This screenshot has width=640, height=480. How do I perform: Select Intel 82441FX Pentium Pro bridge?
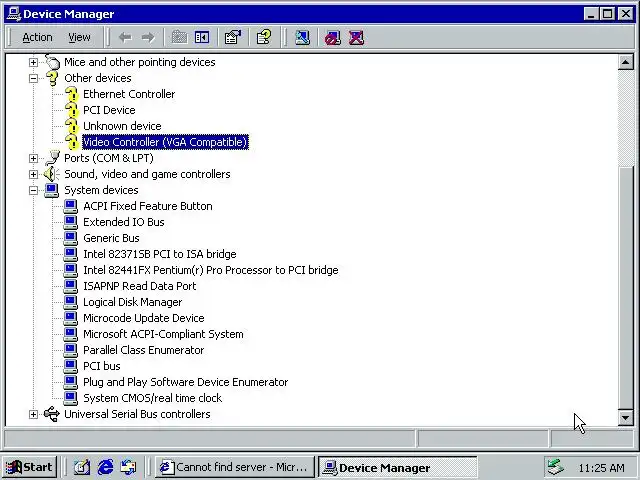(211, 270)
